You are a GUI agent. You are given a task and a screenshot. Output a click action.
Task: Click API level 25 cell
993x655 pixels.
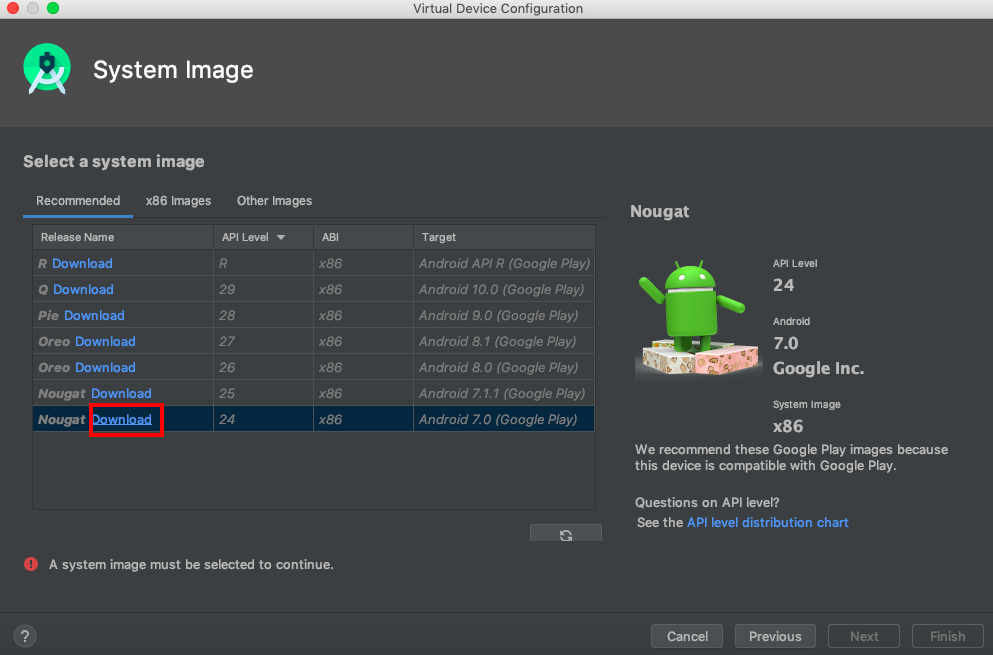[263, 393]
